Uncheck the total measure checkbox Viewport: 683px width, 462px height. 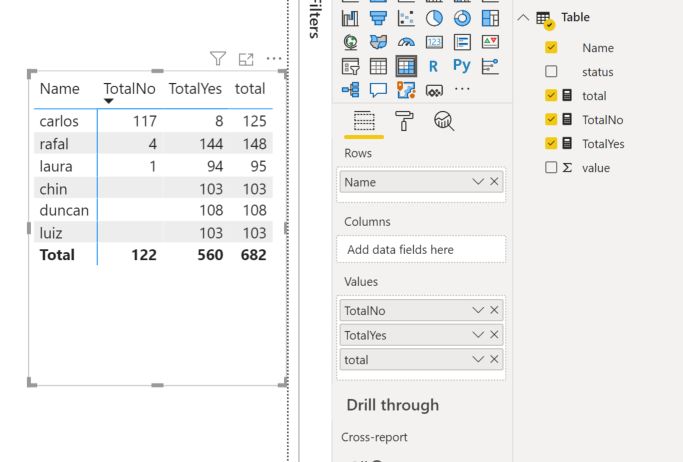click(551, 95)
